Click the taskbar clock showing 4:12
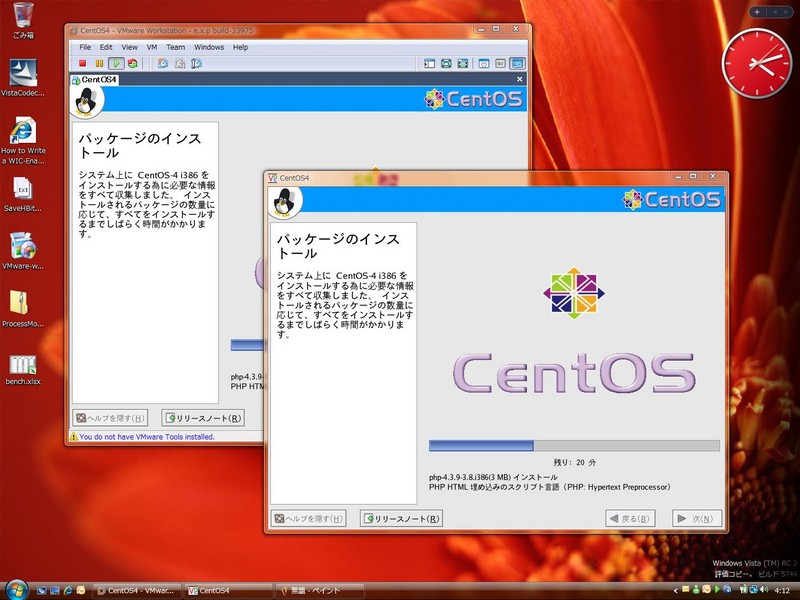Image resolution: width=800 pixels, height=600 pixels. coord(782,591)
